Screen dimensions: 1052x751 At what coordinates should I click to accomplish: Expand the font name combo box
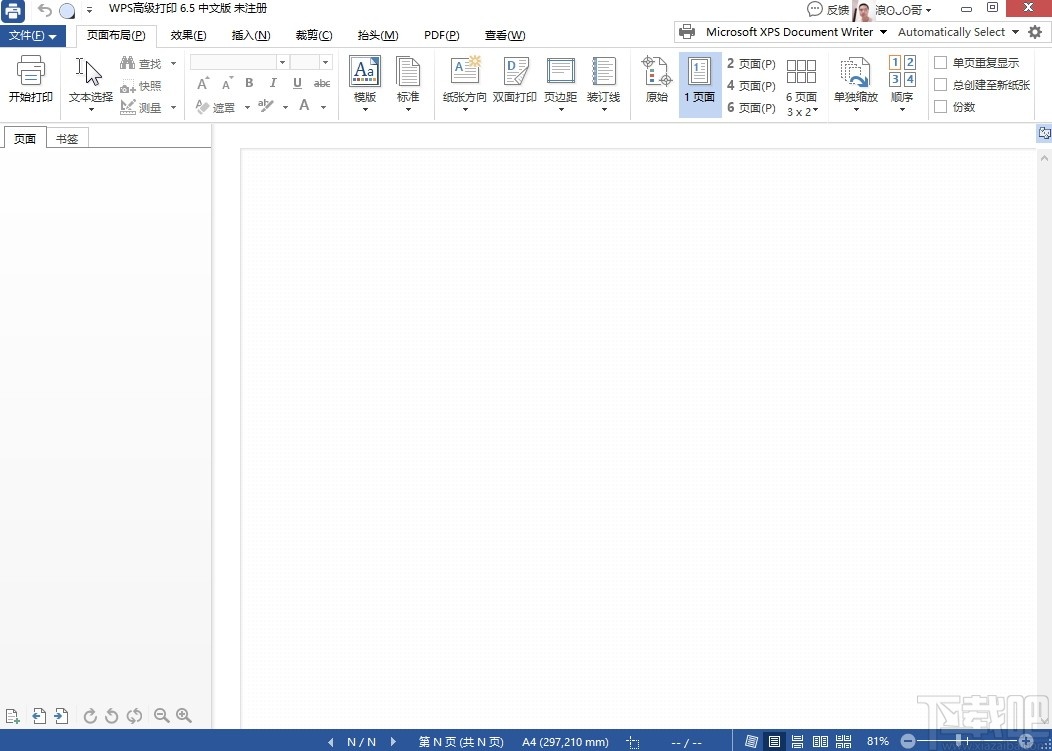(282, 62)
